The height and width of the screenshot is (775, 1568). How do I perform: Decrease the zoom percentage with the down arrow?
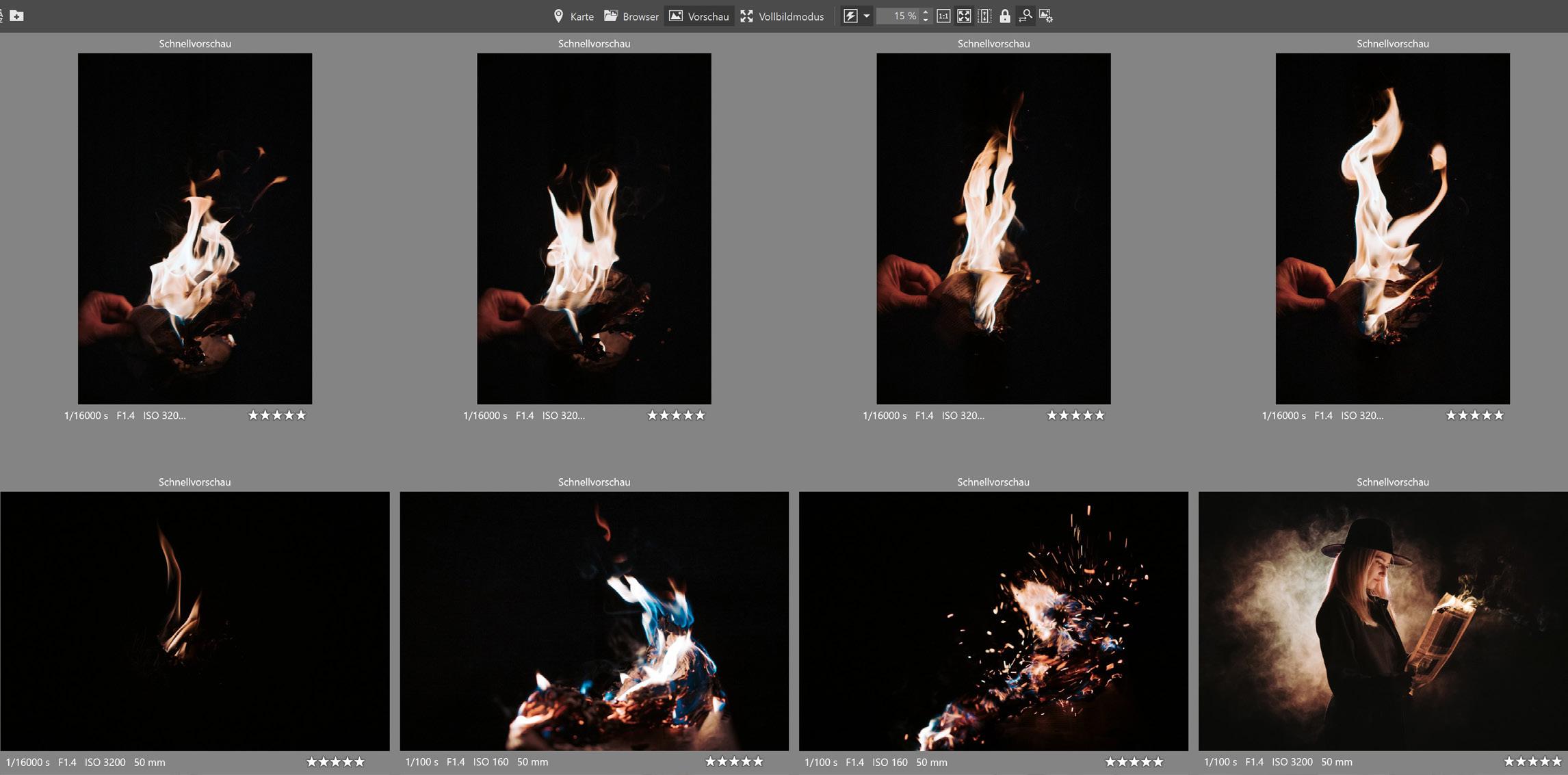[926, 20]
